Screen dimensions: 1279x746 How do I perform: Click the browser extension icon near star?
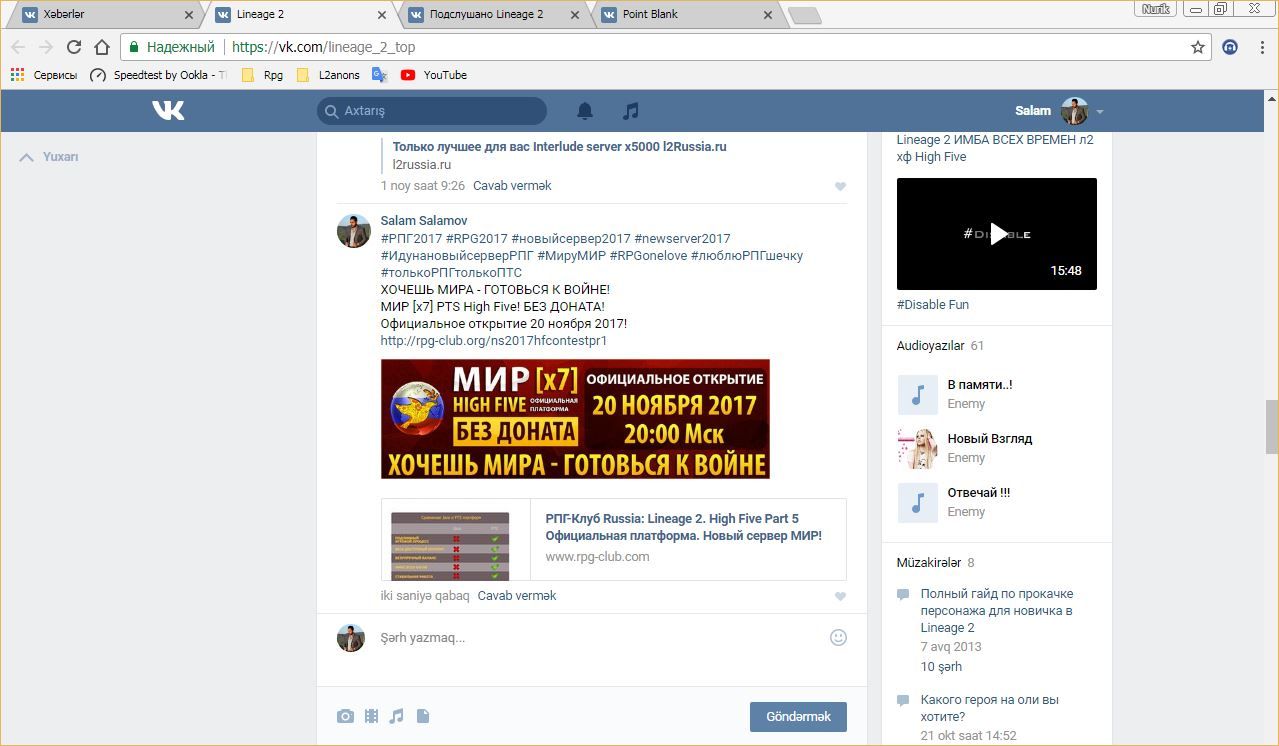click(x=1230, y=47)
